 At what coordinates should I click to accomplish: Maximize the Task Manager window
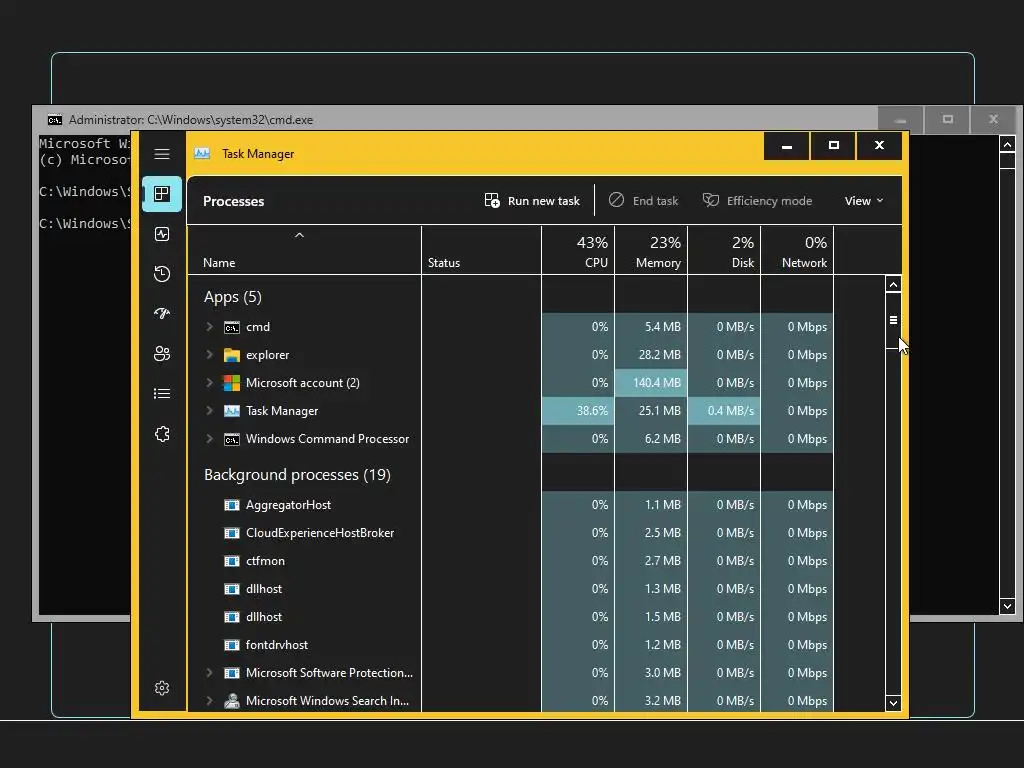click(x=833, y=146)
